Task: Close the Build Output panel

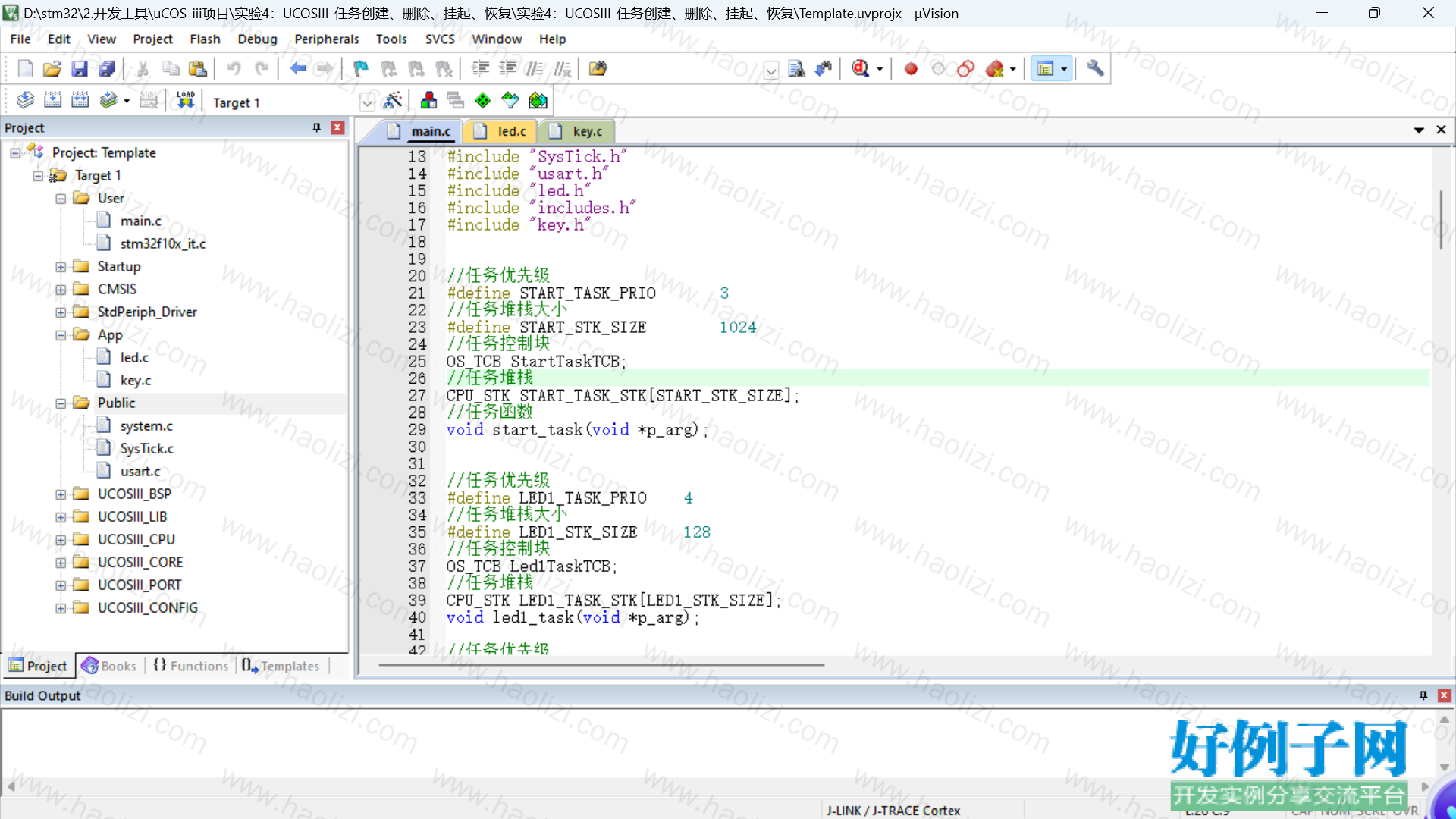Action: pyautogui.click(x=1445, y=695)
